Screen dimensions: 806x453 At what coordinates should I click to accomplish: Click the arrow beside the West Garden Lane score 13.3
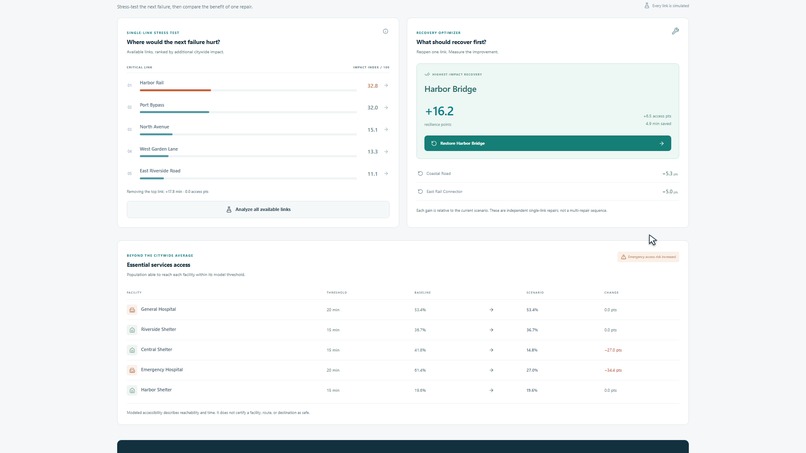pyautogui.click(x=386, y=152)
